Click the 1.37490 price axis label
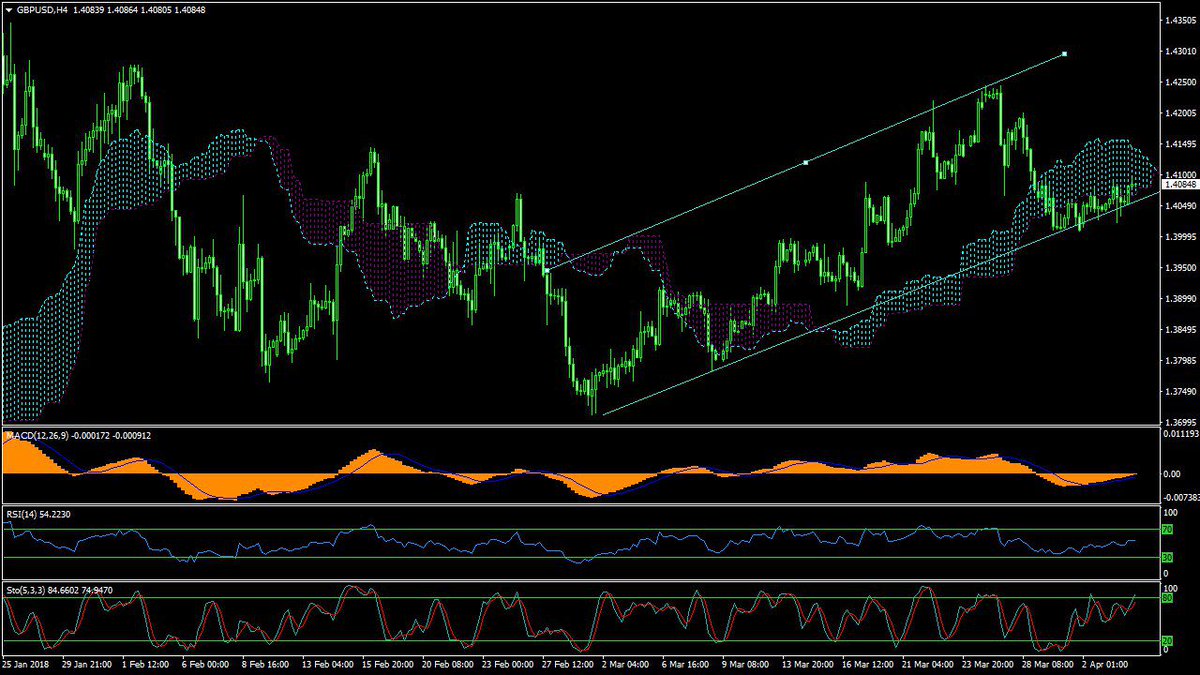This screenshot has width=1200, height=675. coord(1180,391)
